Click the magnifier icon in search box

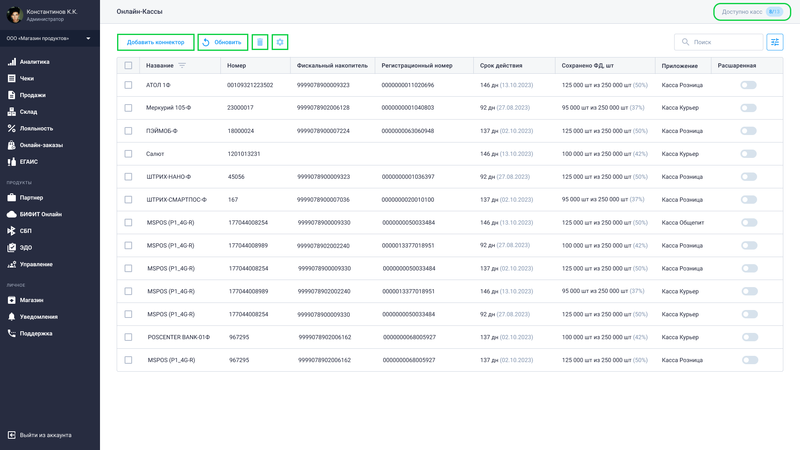click(685, 42)
